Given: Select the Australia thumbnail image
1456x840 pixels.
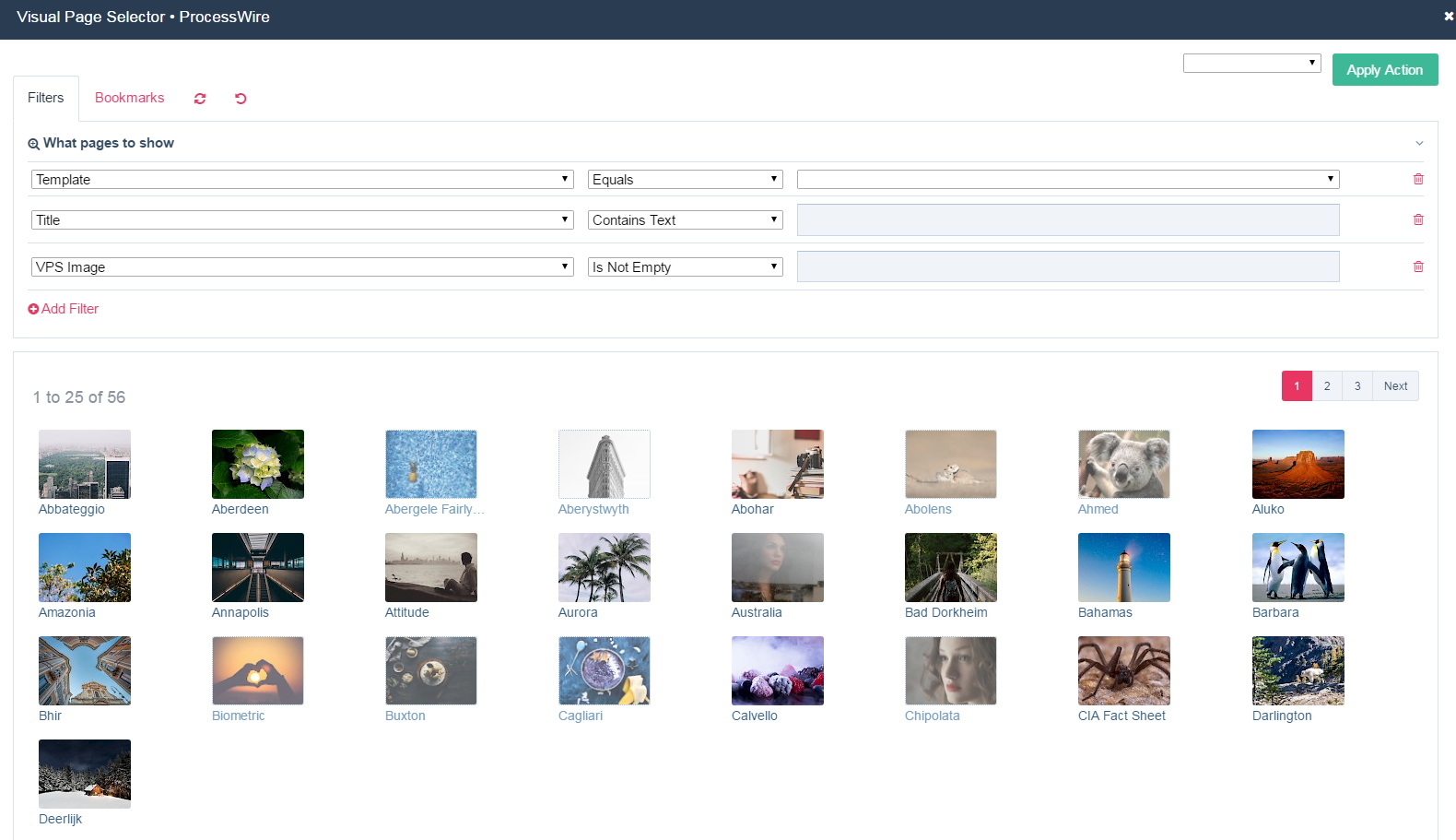Looking at the screenshot, I should click(x=778, y=567).
